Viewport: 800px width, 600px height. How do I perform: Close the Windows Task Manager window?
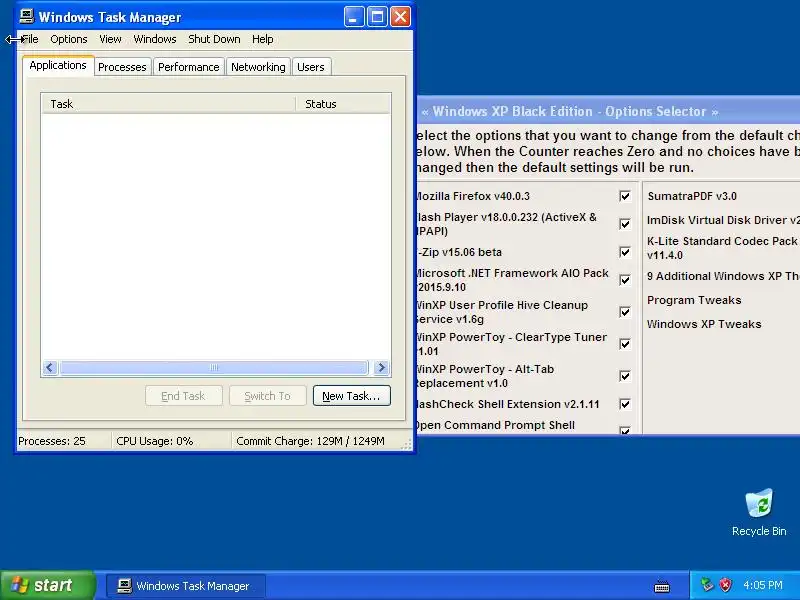click(x=401, y=17)
